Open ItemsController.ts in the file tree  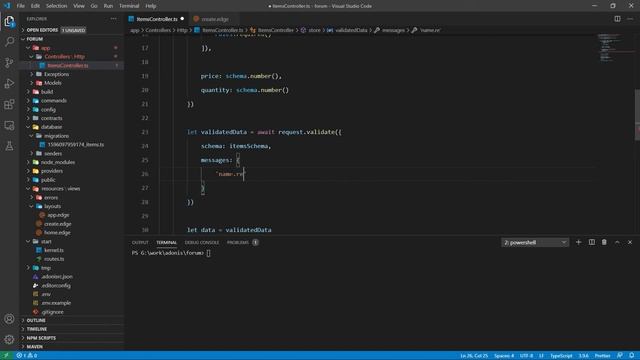[x=67, y=65]
